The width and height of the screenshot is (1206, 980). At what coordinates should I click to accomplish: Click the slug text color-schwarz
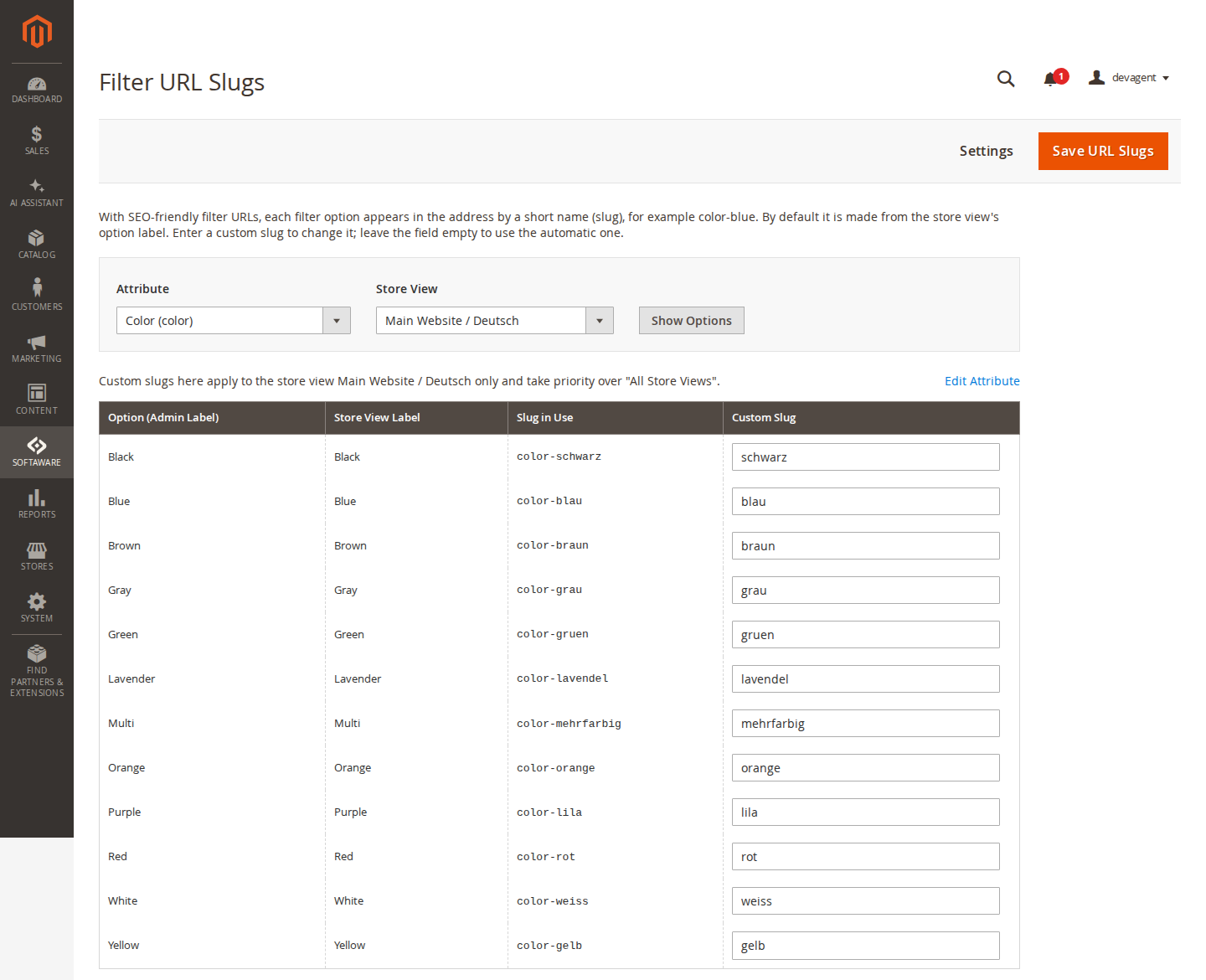click(x=559, y=456)
